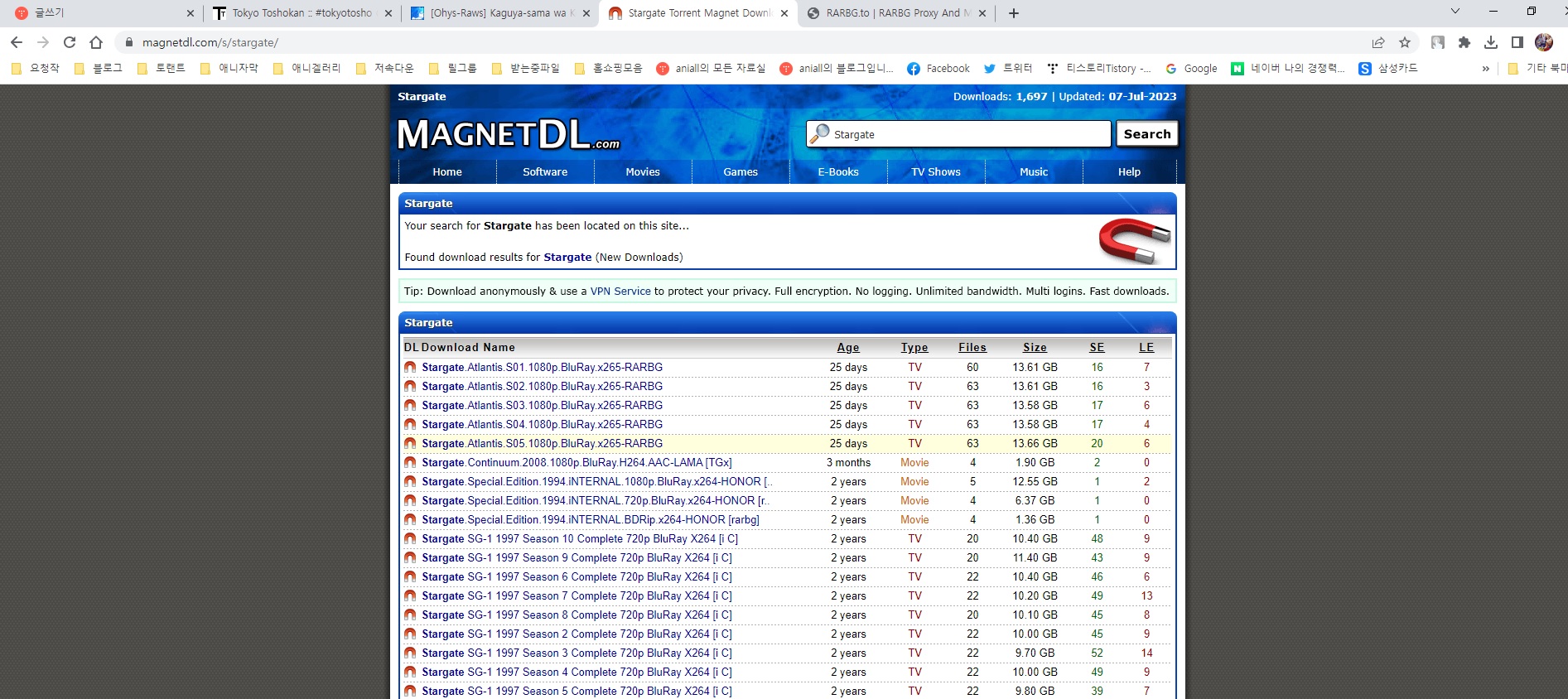Click magnet icon for Stargate.Continuum.2008 row
Image resolution: width=1568 pixels, height=699 pixels.
click(x=410, y=462)
